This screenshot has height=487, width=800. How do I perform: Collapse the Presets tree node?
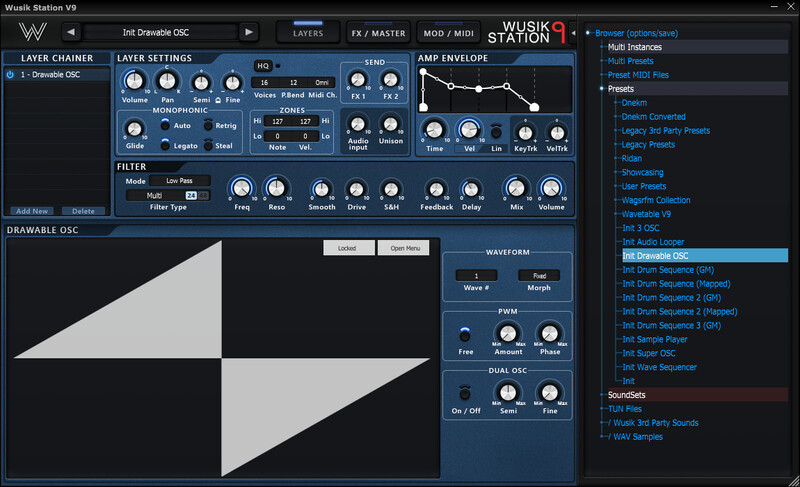coord(602,89)
